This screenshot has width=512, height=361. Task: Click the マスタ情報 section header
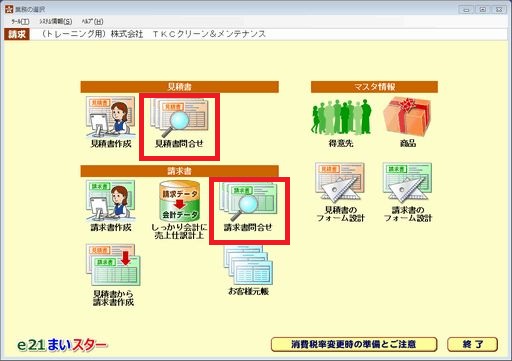pos(374,87)
